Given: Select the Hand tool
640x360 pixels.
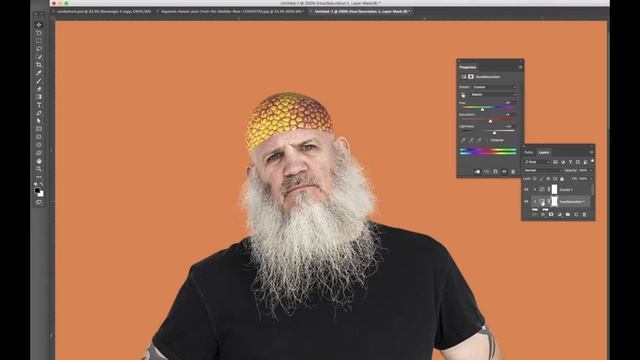Looking at the screenshot, I should click(39, 161).
